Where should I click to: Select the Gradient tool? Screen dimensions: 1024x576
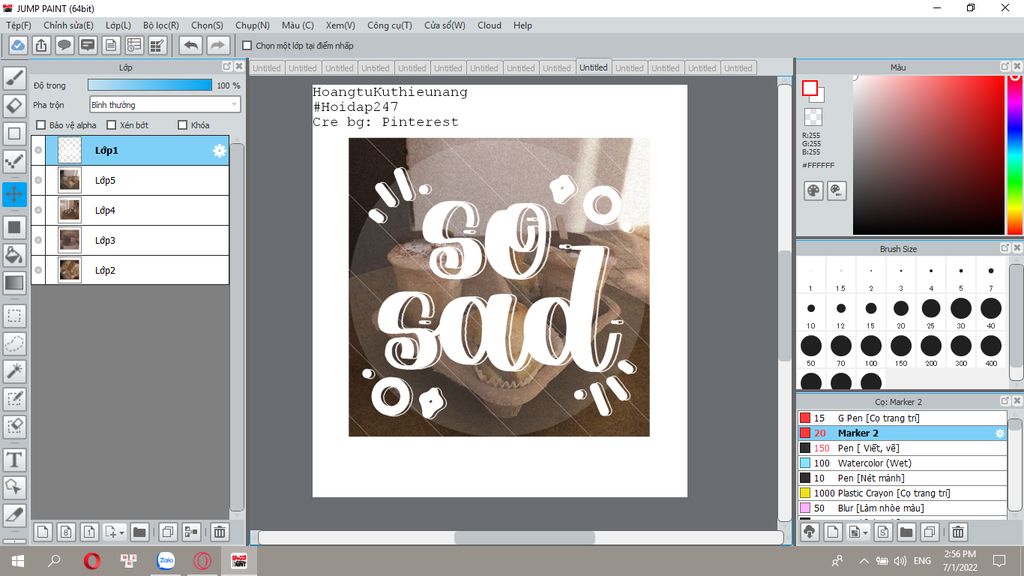[14, 283]
